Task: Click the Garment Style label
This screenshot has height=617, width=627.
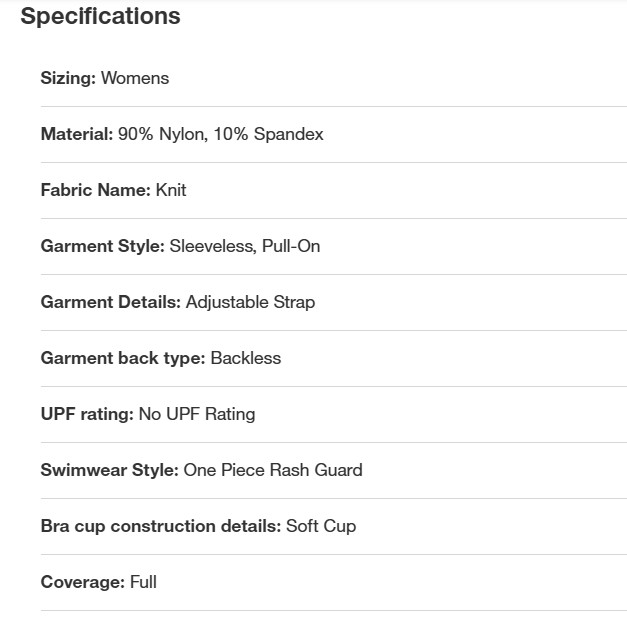Action: (x=103, y=246)
